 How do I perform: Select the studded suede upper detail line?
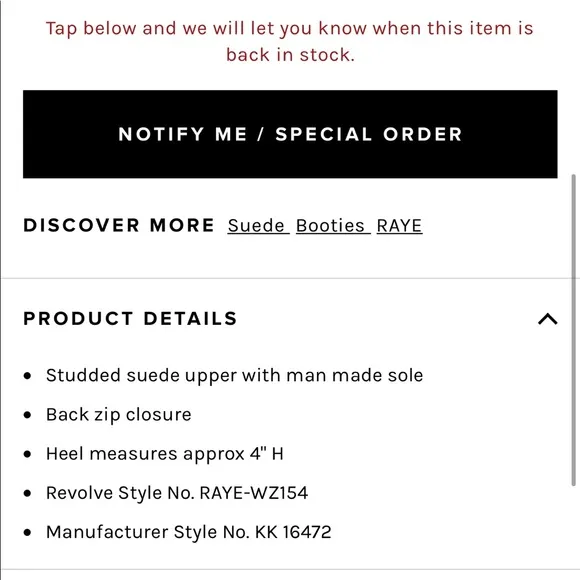pos(235,375)
